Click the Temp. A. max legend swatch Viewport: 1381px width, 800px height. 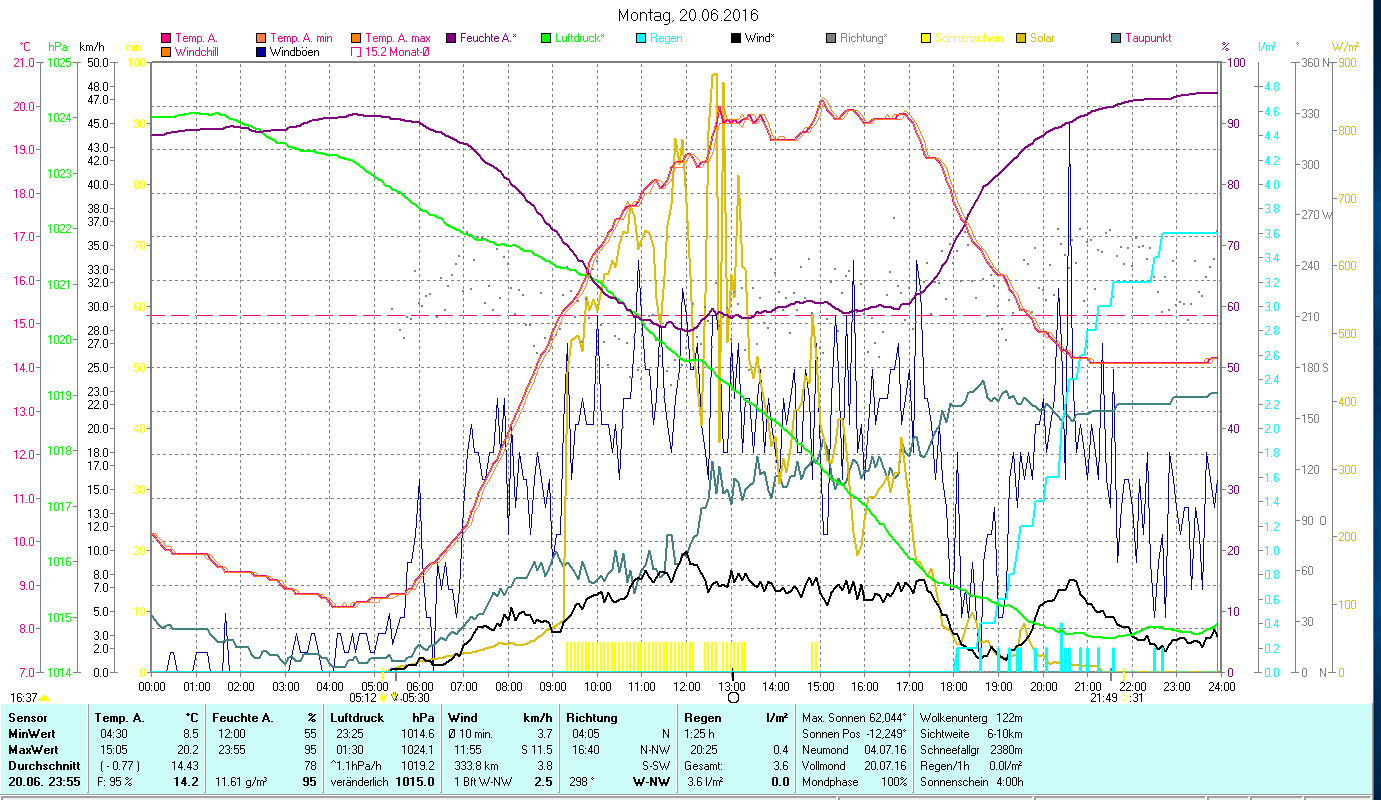[x=357, y=39]
